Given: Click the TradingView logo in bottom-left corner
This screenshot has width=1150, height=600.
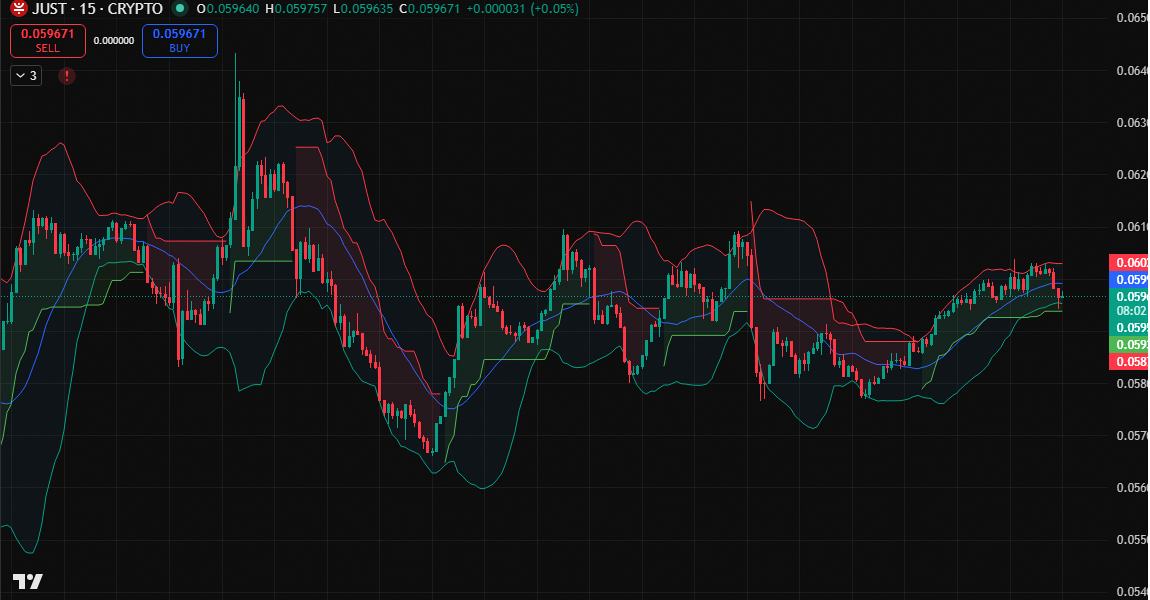Looking at the screenshot, I should pyautogui.click(x=27, y=581).
